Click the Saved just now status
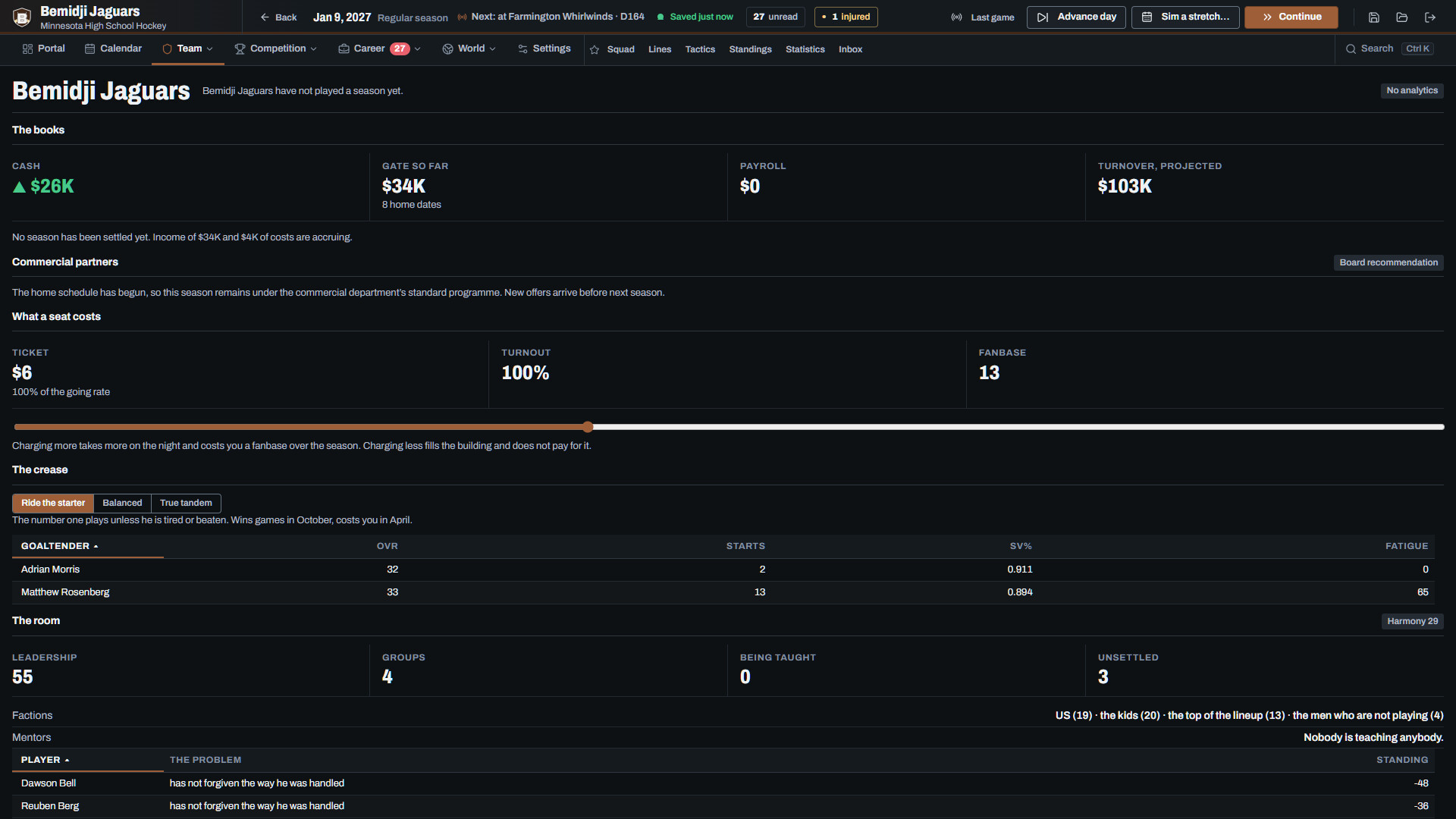Viewport: 1456px width, 819px height. click(x=695, y=17)
